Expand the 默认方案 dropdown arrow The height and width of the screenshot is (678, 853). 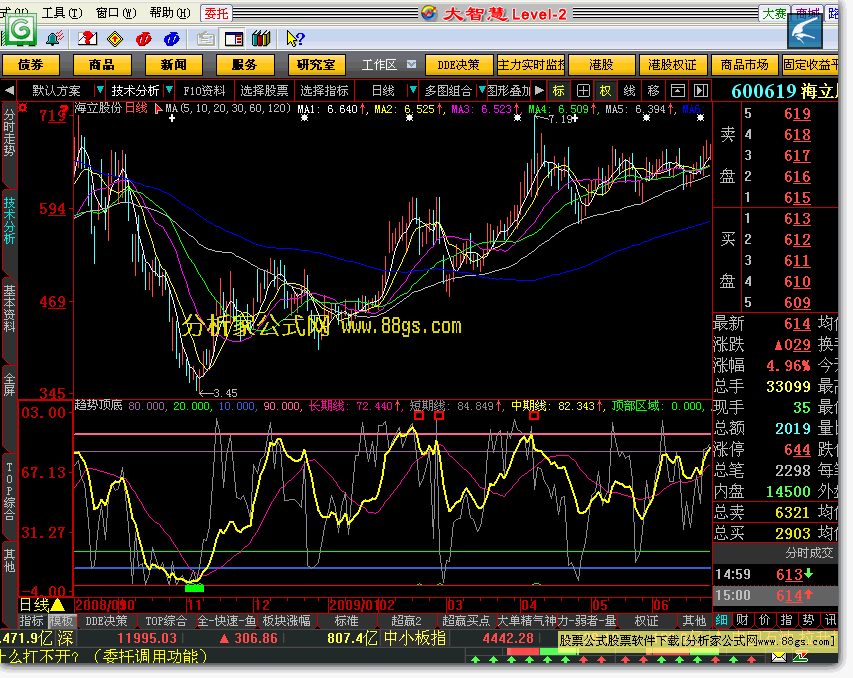pos(99,90)
